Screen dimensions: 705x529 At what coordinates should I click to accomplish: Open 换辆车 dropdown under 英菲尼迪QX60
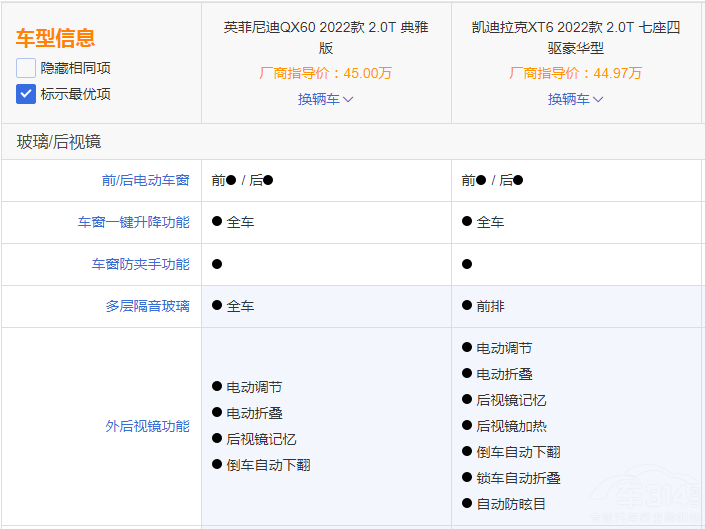click(326, 99)
